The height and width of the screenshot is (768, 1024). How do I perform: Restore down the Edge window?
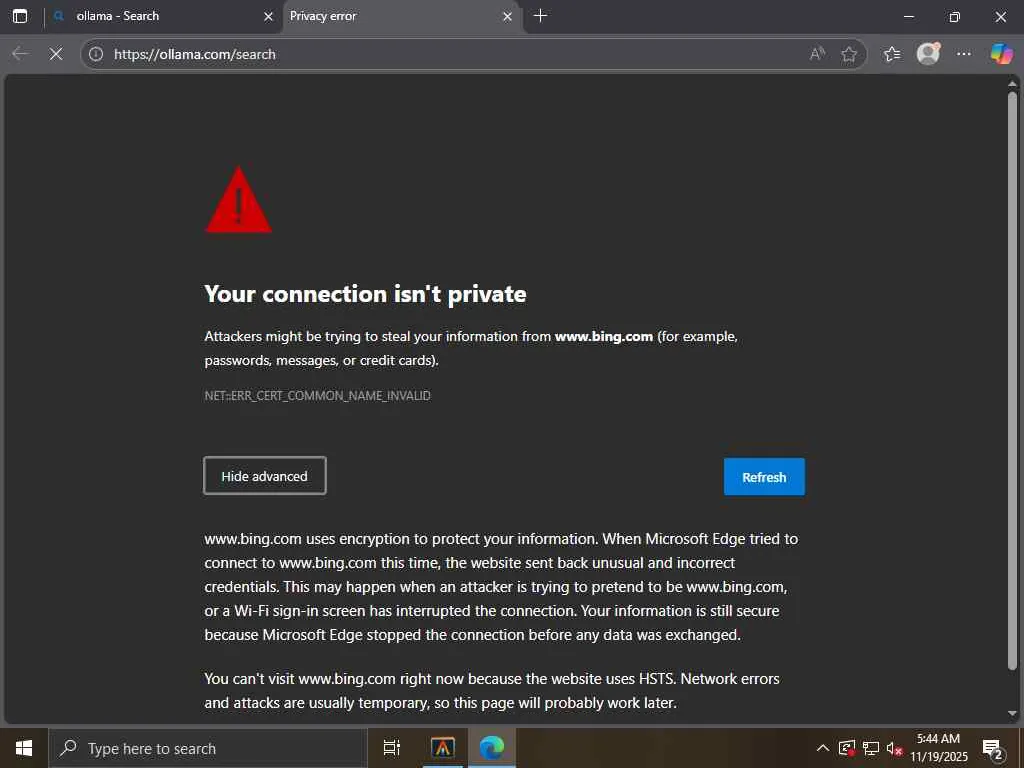[954, 16]
